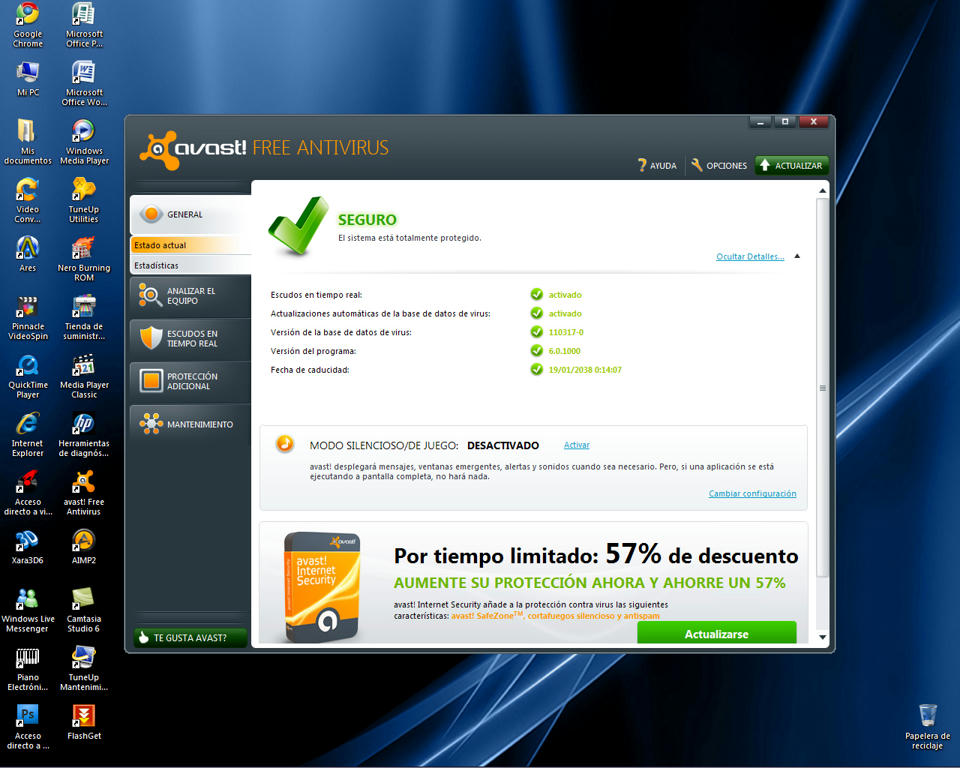Click activado status for Actualizaciones automáticas
960x768 pixels.
pyautogui.click(x=564, y=314)
